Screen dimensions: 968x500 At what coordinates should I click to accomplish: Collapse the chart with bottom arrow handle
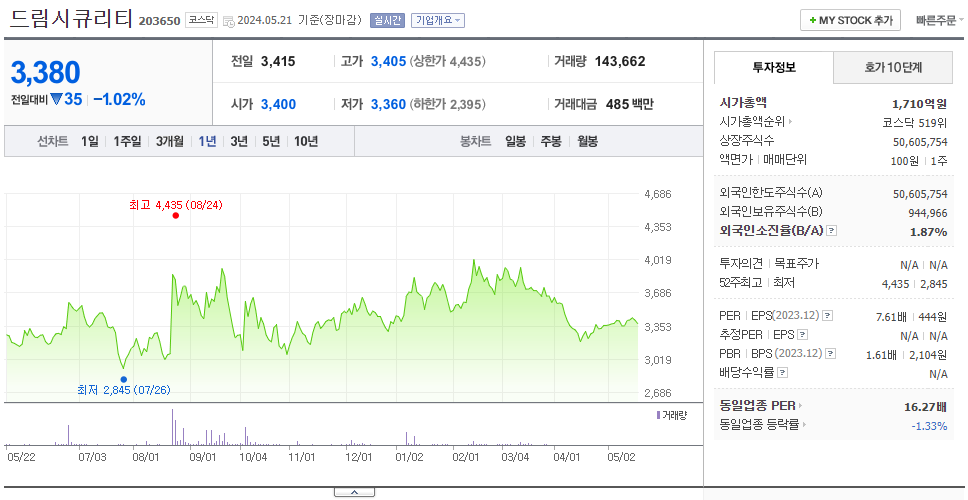(354, 493)
